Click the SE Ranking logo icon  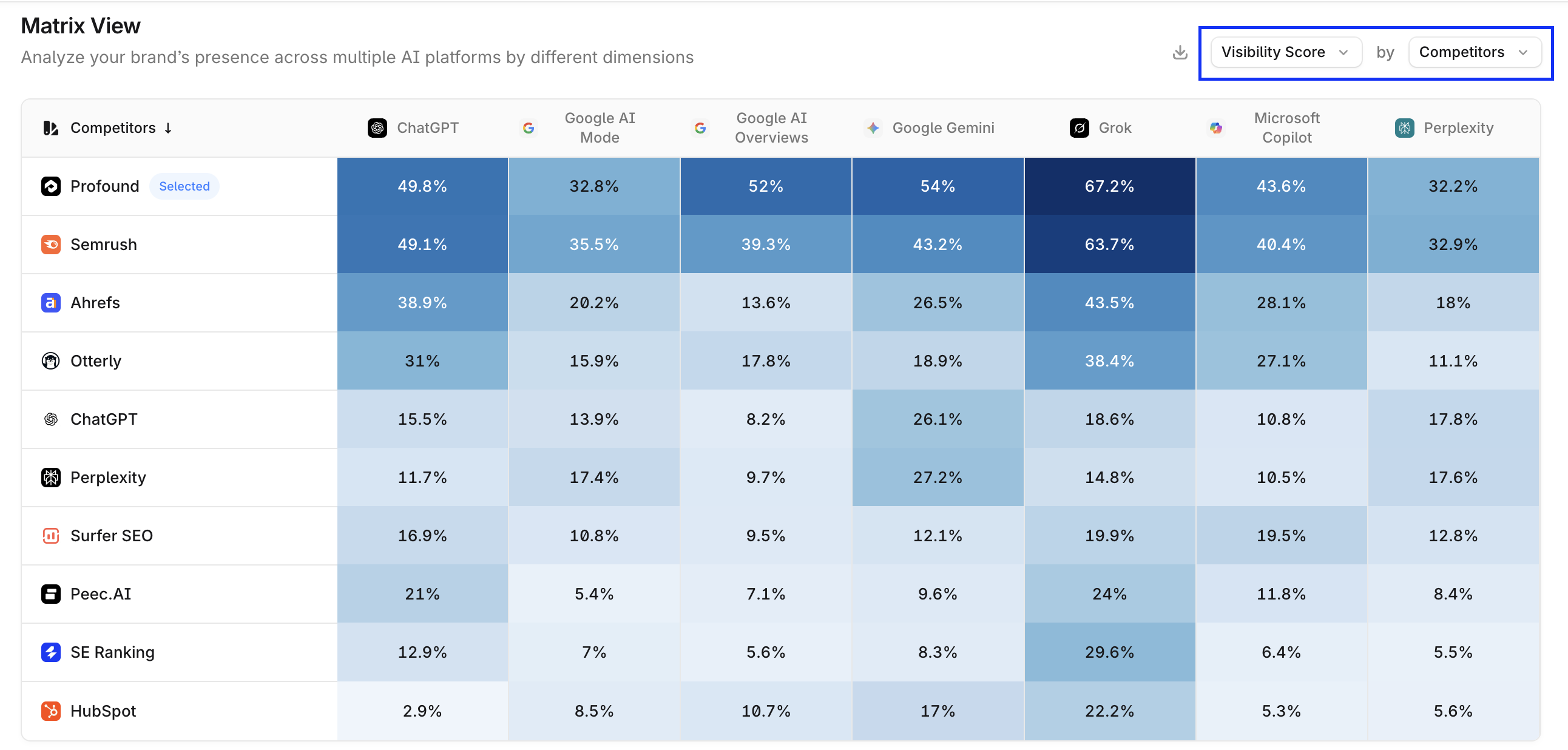pyautogui.click(x=50, y=652)
